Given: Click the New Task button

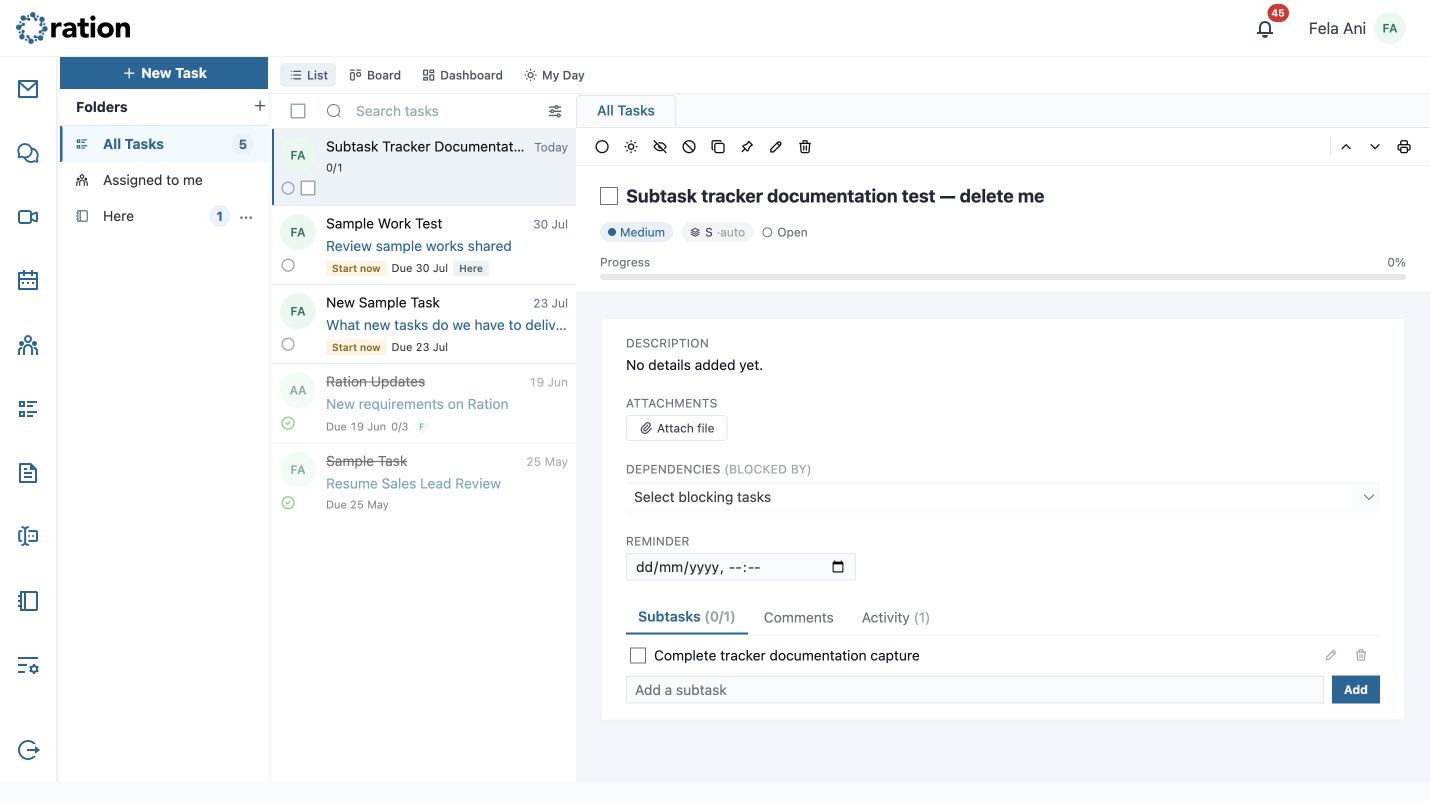Looking at the screenshot, I should [164, 73].
